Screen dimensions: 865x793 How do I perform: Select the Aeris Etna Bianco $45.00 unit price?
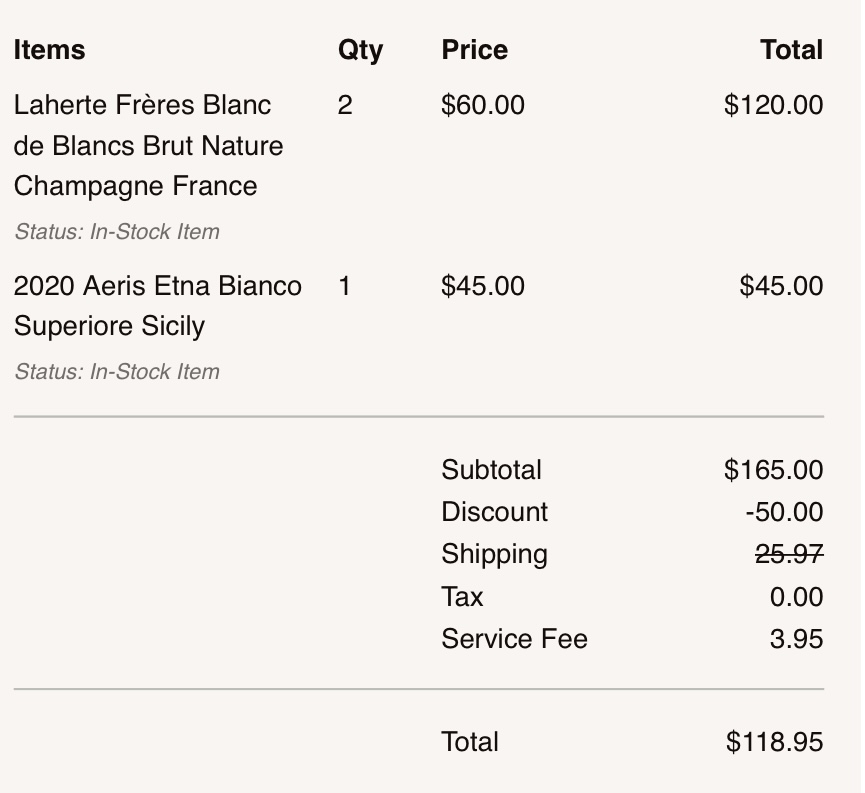(x=483, y=286)
